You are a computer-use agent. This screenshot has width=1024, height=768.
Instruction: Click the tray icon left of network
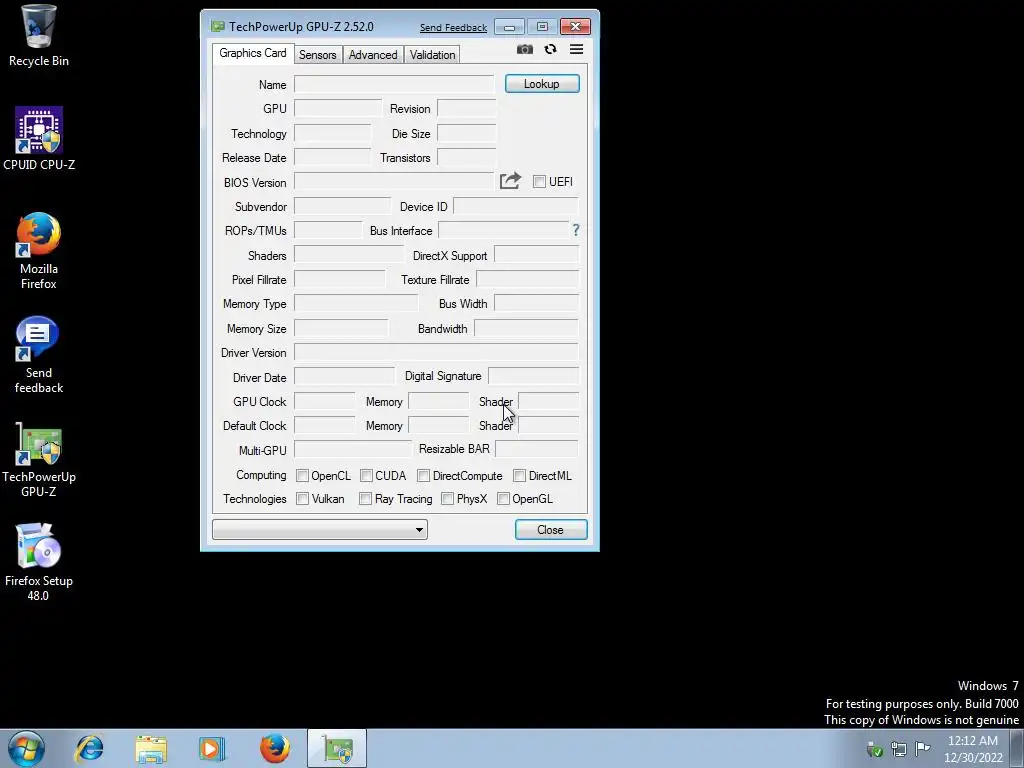click(874, 749)
